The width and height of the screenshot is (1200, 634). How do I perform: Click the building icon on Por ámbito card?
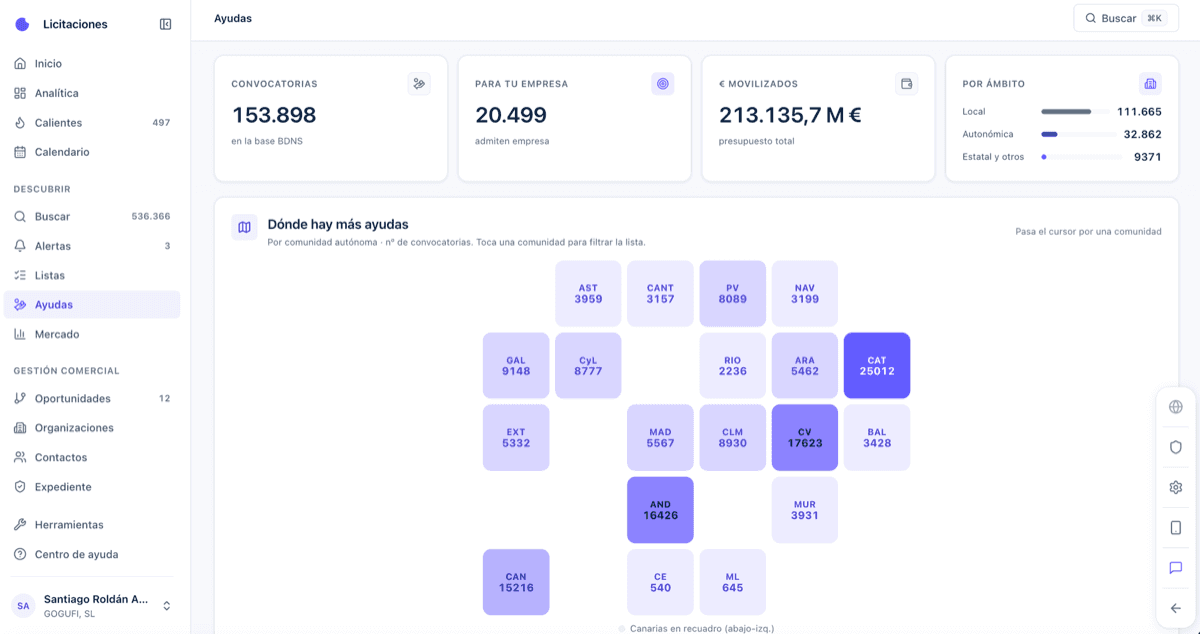(1150, 84)
